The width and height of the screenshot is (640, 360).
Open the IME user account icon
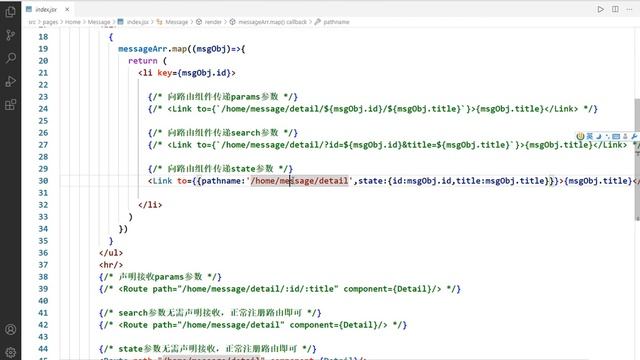coord(625,136)
